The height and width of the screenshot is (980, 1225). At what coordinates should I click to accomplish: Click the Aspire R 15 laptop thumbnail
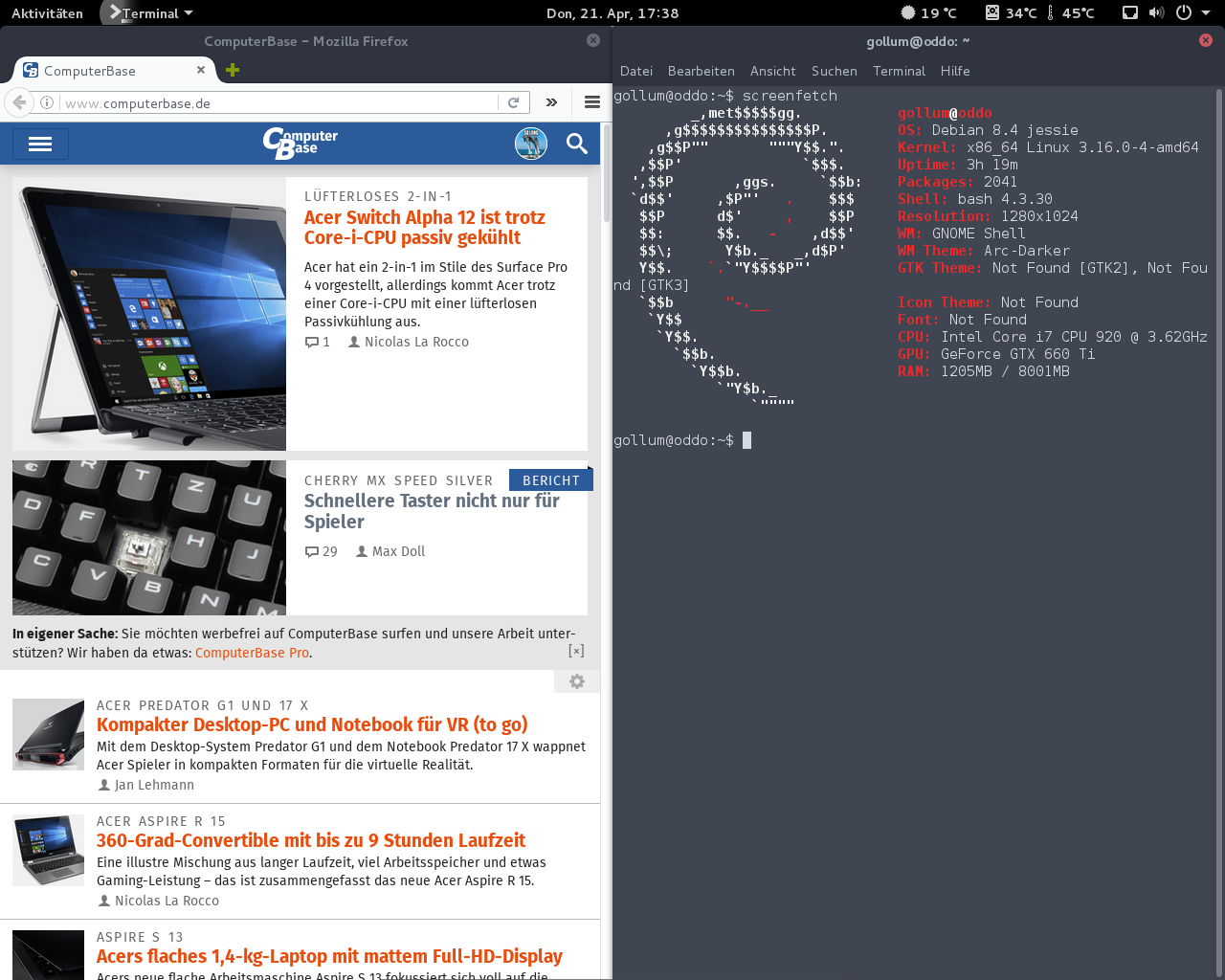click(49, 850)
